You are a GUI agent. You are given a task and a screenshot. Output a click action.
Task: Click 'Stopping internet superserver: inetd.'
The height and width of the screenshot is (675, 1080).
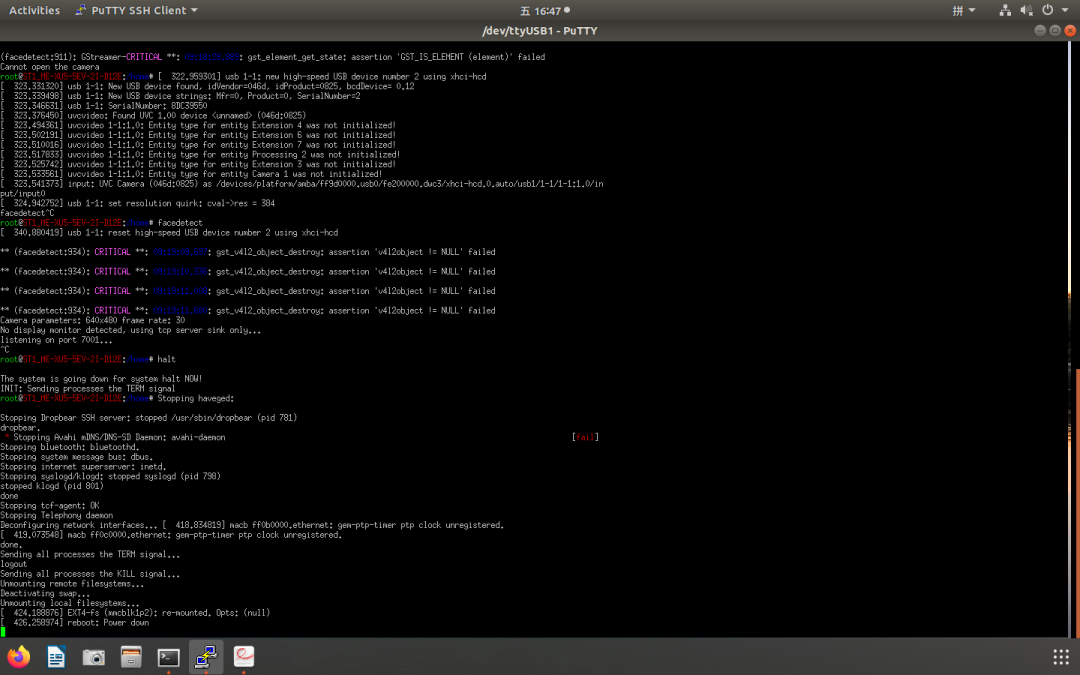tap(83, 466)
